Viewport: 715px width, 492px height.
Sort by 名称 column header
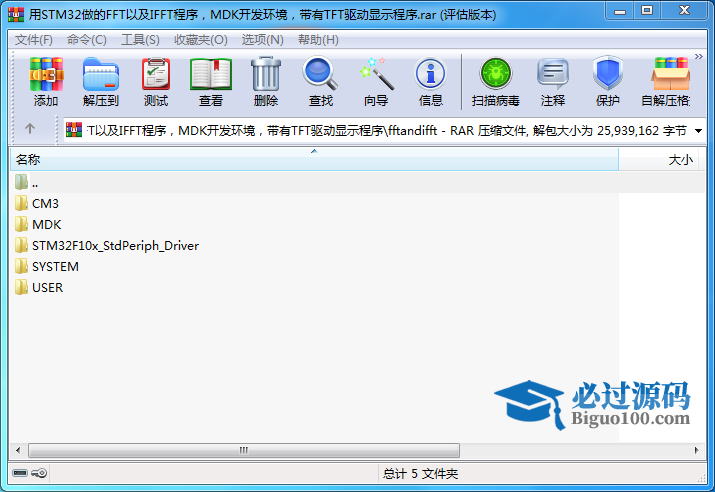(x=314, y=160)
